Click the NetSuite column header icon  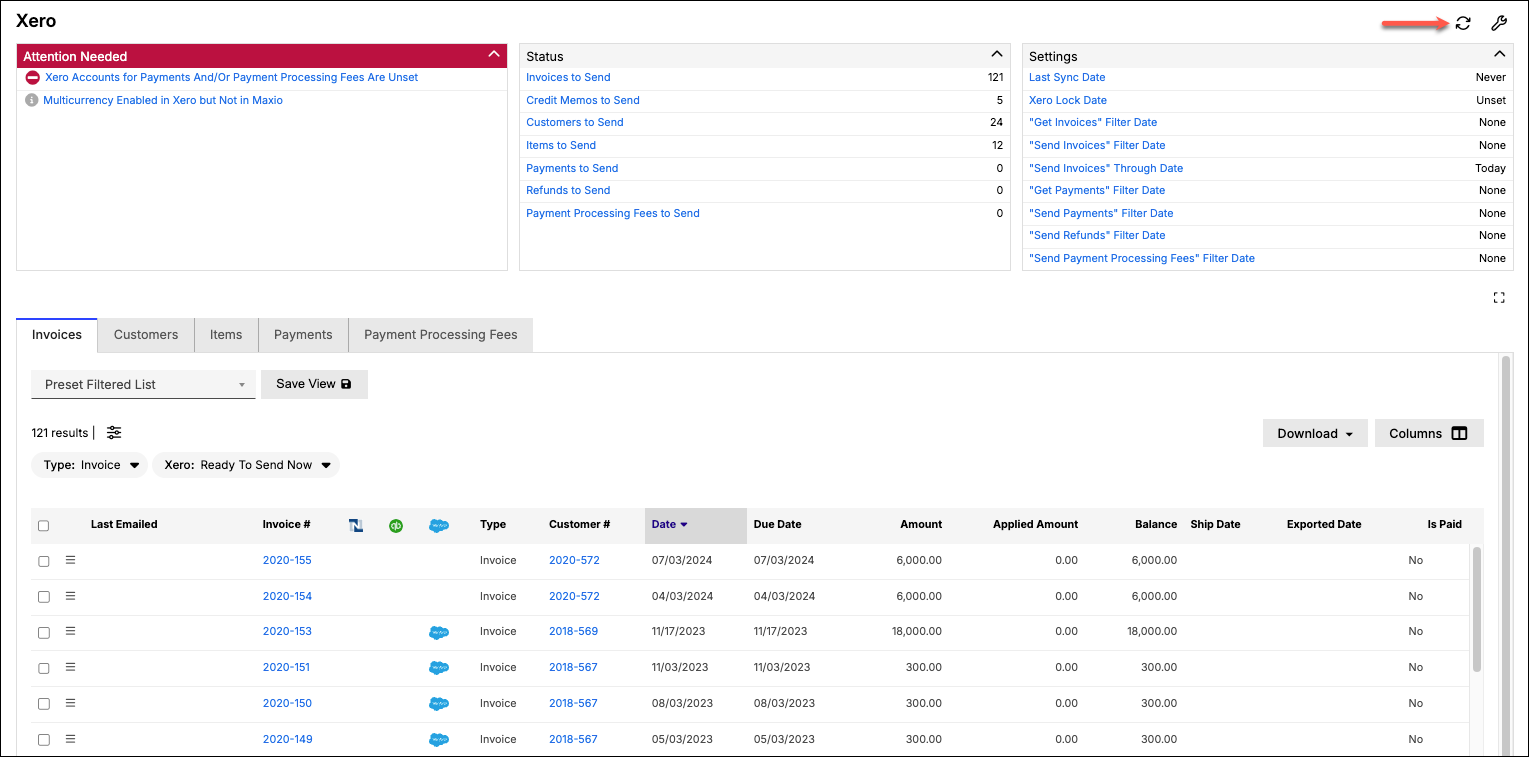tap(356, 525)
